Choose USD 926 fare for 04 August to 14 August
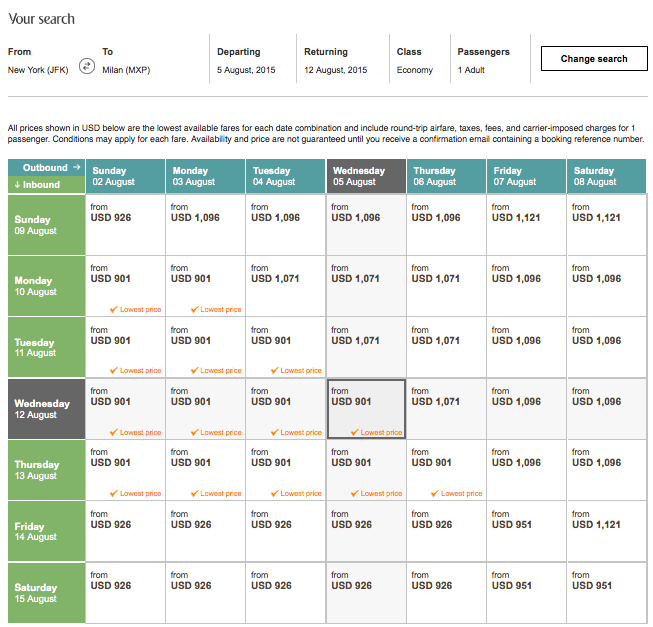This screenshot has width=653, height=627. coord(286,531)
